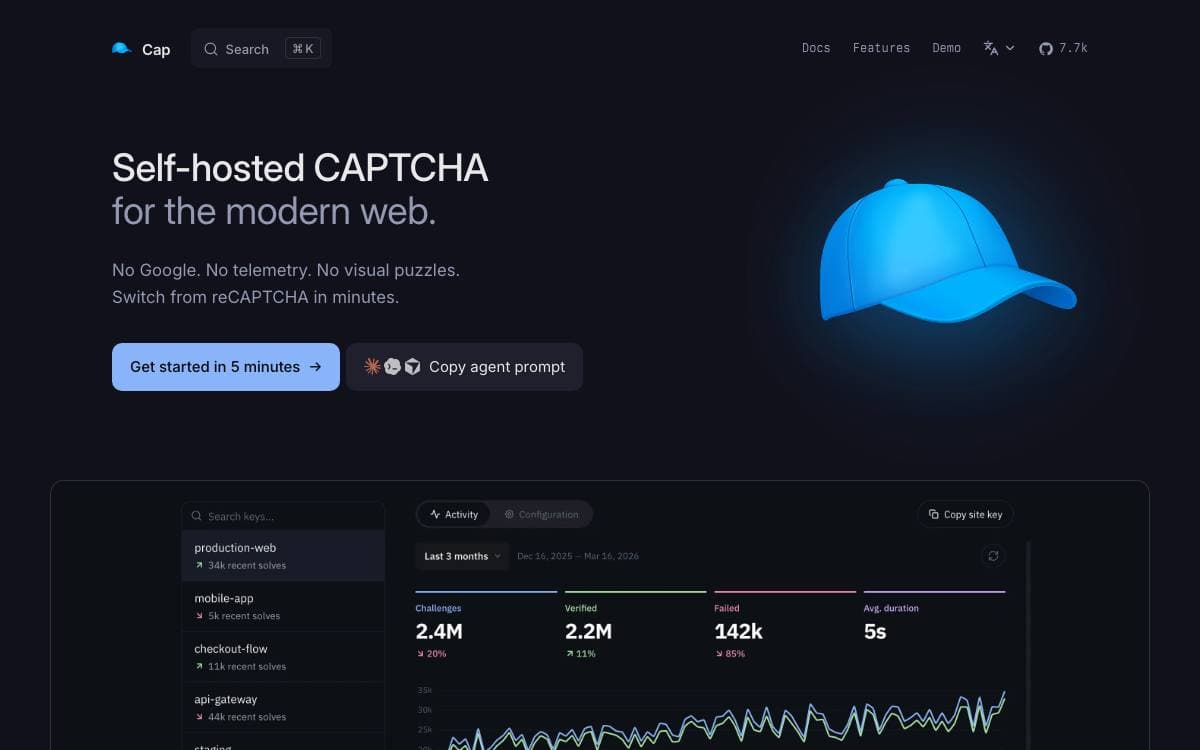Click Get started in 5 minutes

coord(226,367)
